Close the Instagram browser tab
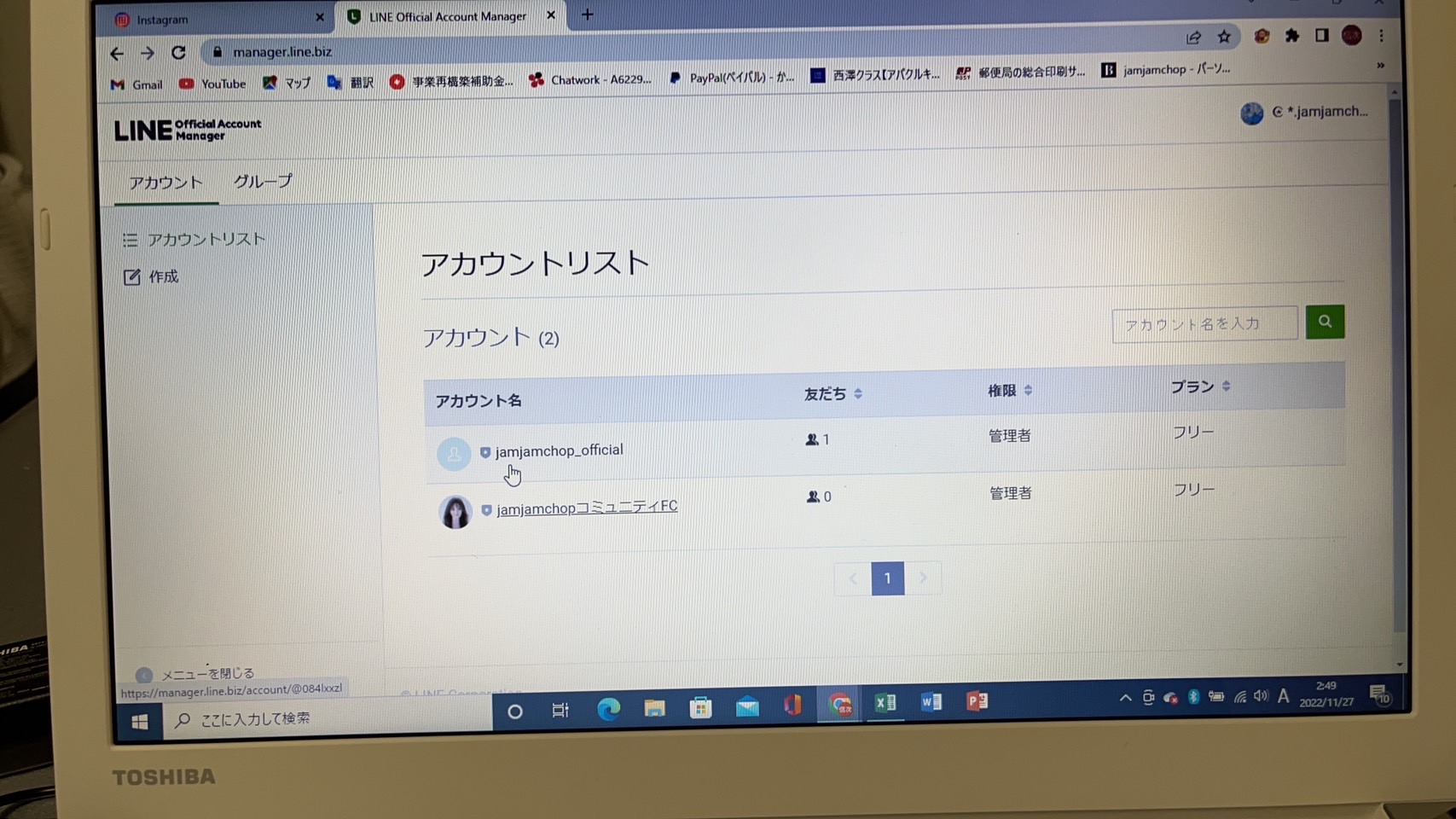 320,17
